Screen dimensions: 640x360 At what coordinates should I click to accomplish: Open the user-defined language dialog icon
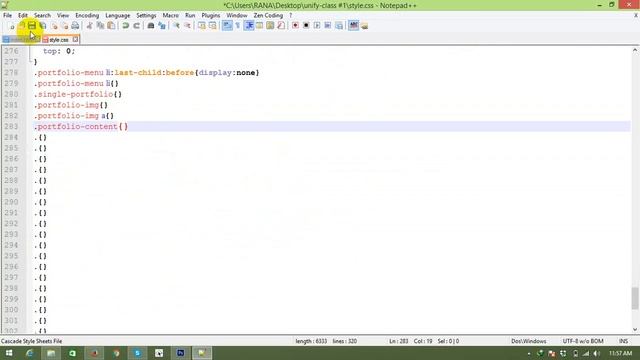260,26
